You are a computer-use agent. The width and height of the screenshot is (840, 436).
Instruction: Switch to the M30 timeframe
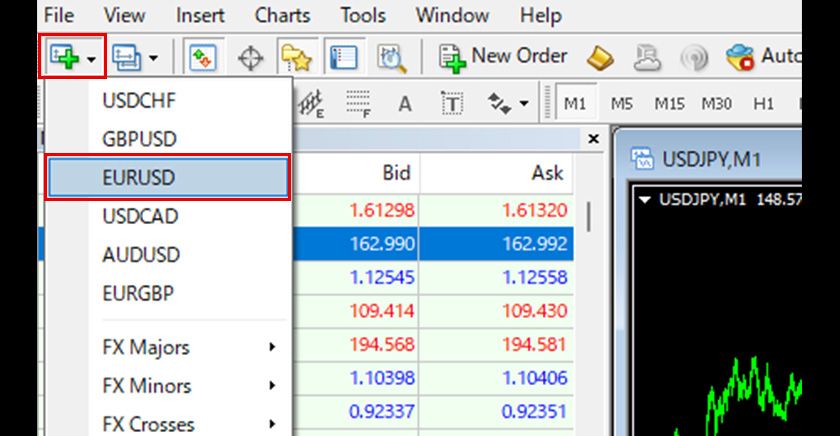716,104
